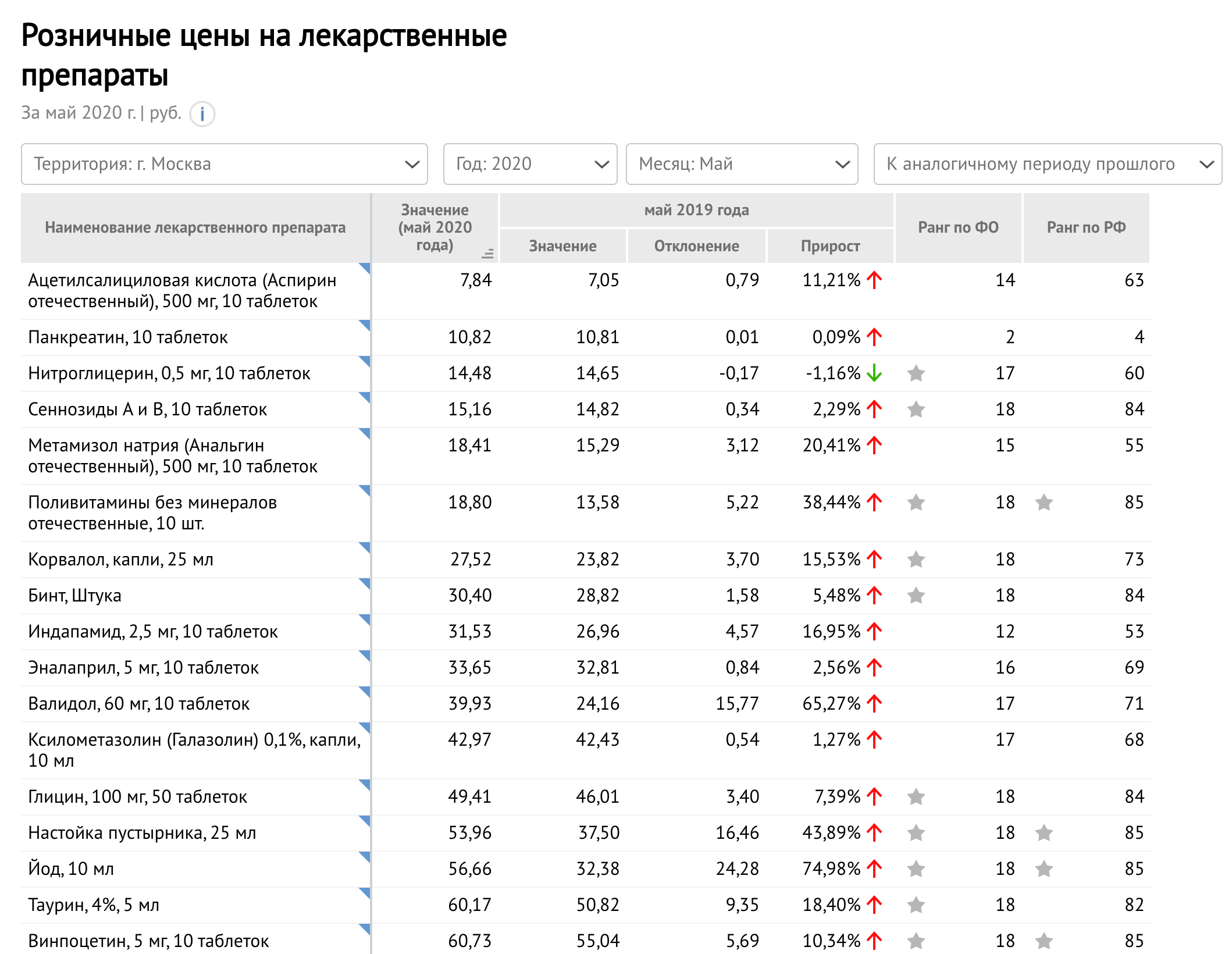
Task: Click the РФ star in Поливитамины row
Action: [x=1044, y=502]
